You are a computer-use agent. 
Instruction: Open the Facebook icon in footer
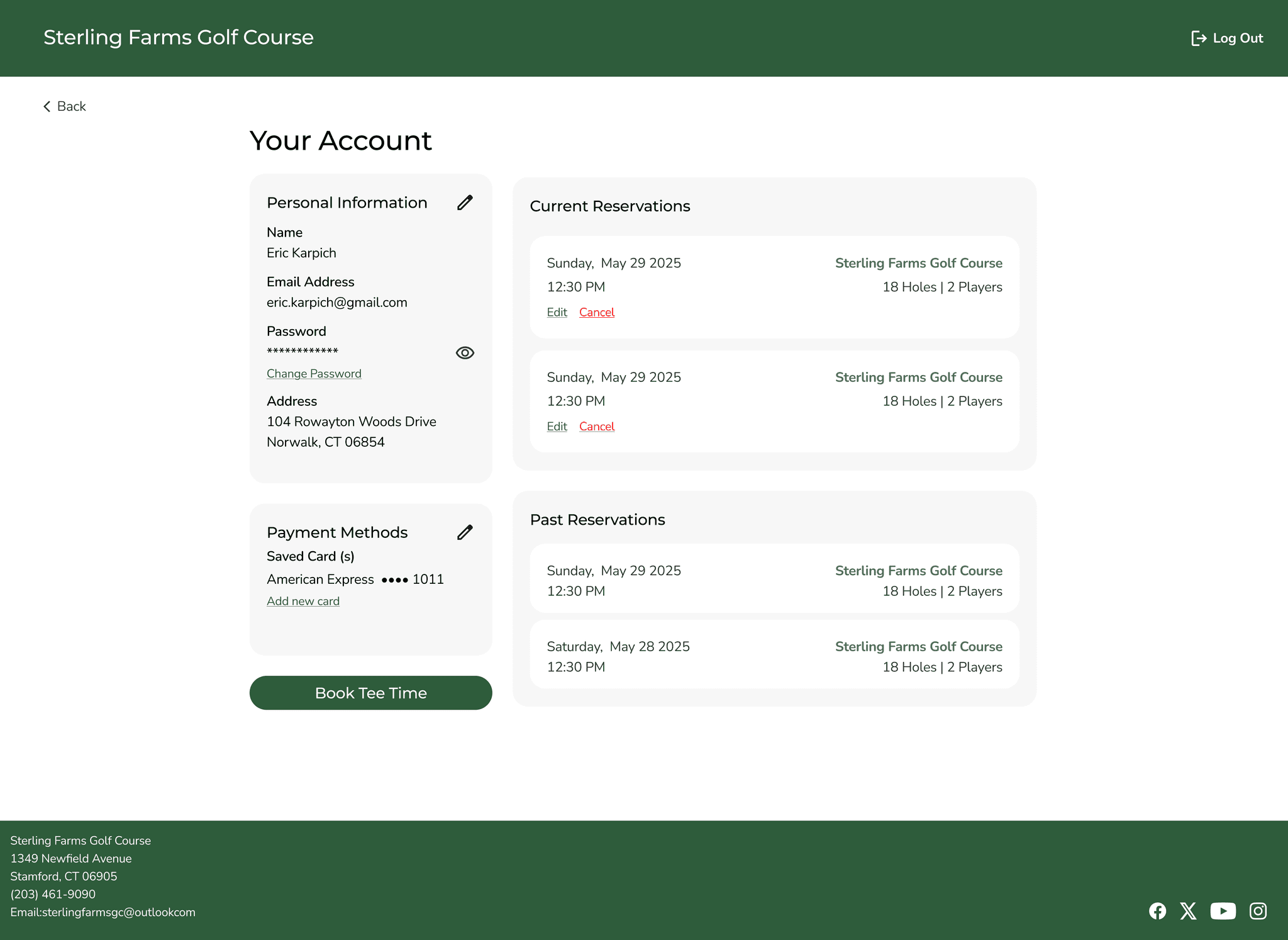[x=1157, y=911]
